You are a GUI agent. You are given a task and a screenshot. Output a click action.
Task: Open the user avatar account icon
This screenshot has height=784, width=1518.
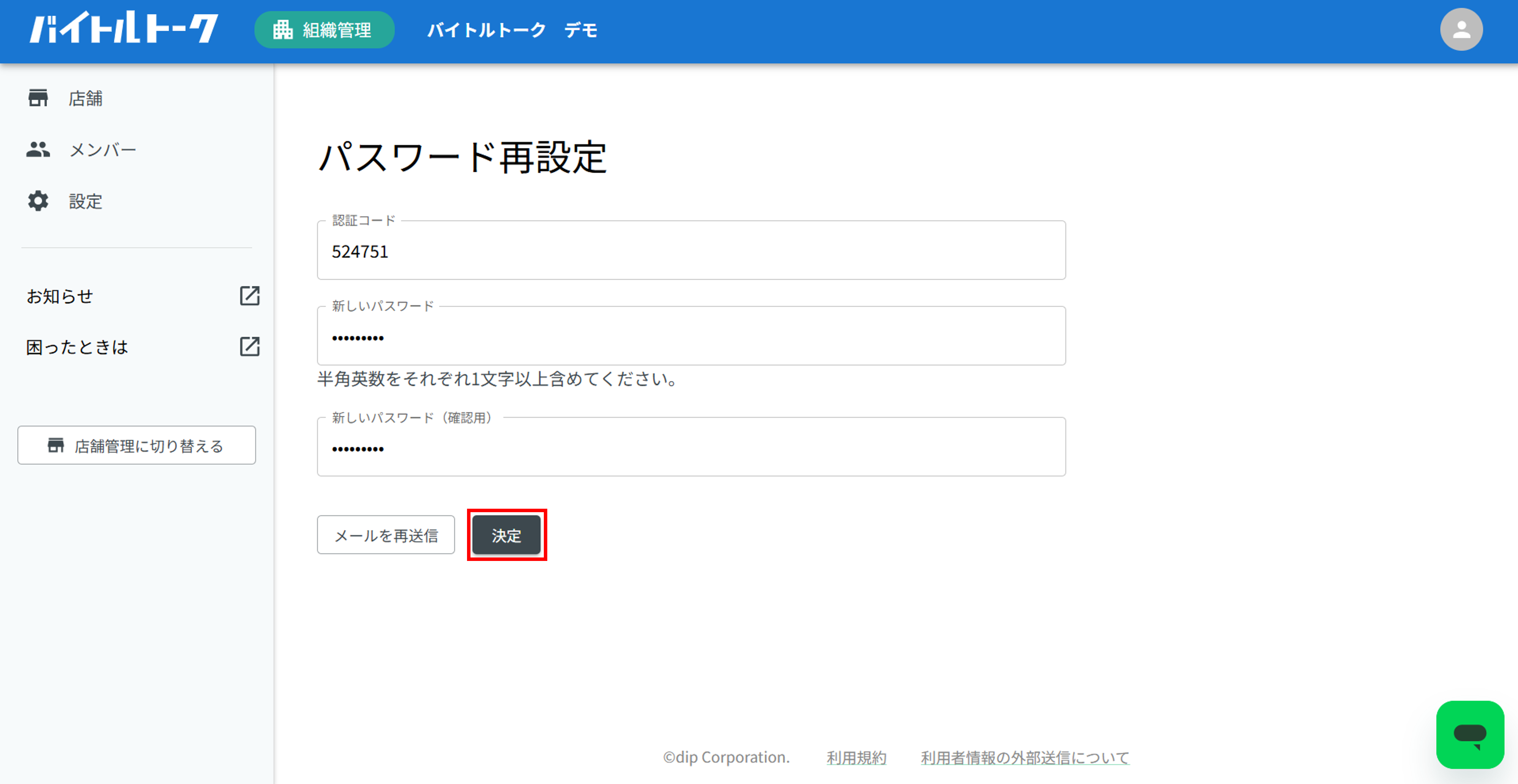1461,29
